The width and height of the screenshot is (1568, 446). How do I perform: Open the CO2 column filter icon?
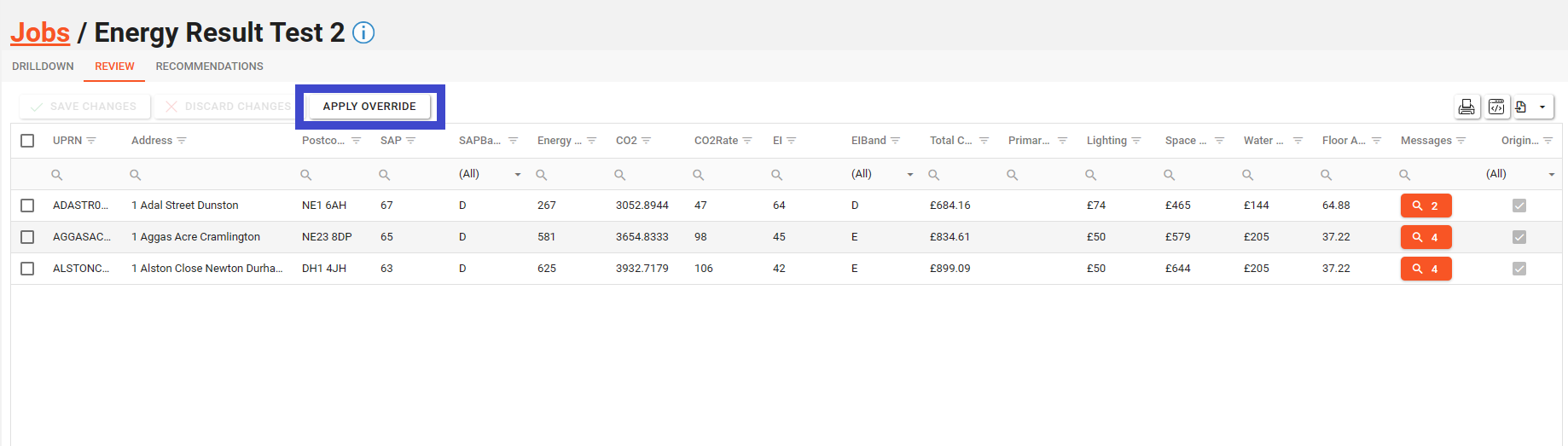pos(647,141)
